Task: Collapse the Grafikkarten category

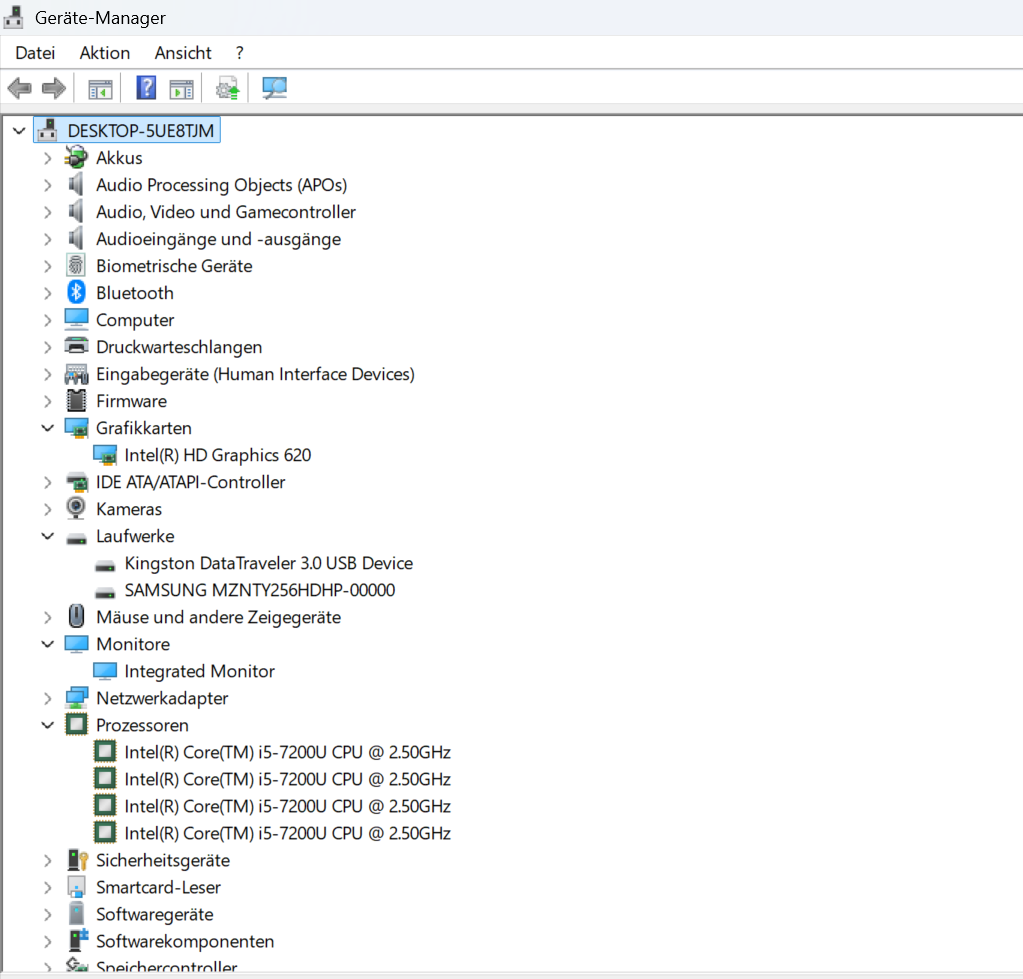Action: (x=48, y=428)
